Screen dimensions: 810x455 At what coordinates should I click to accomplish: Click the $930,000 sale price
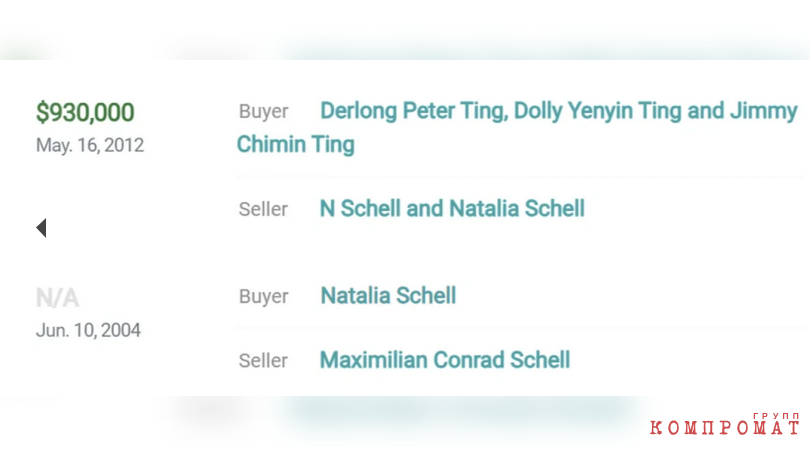85,112
